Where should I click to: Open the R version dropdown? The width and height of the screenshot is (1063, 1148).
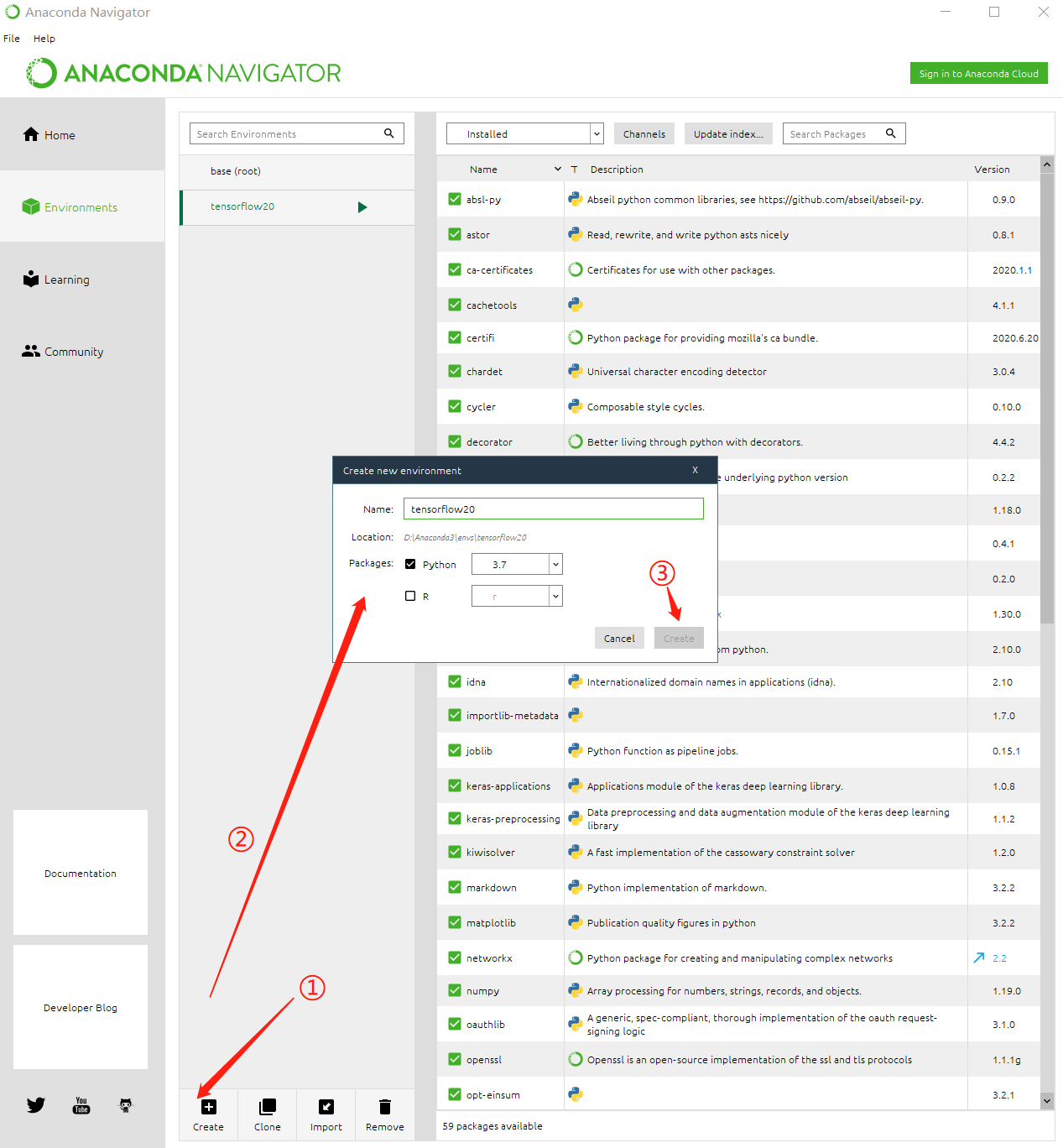pyautogui.click(x=517, y=596)
